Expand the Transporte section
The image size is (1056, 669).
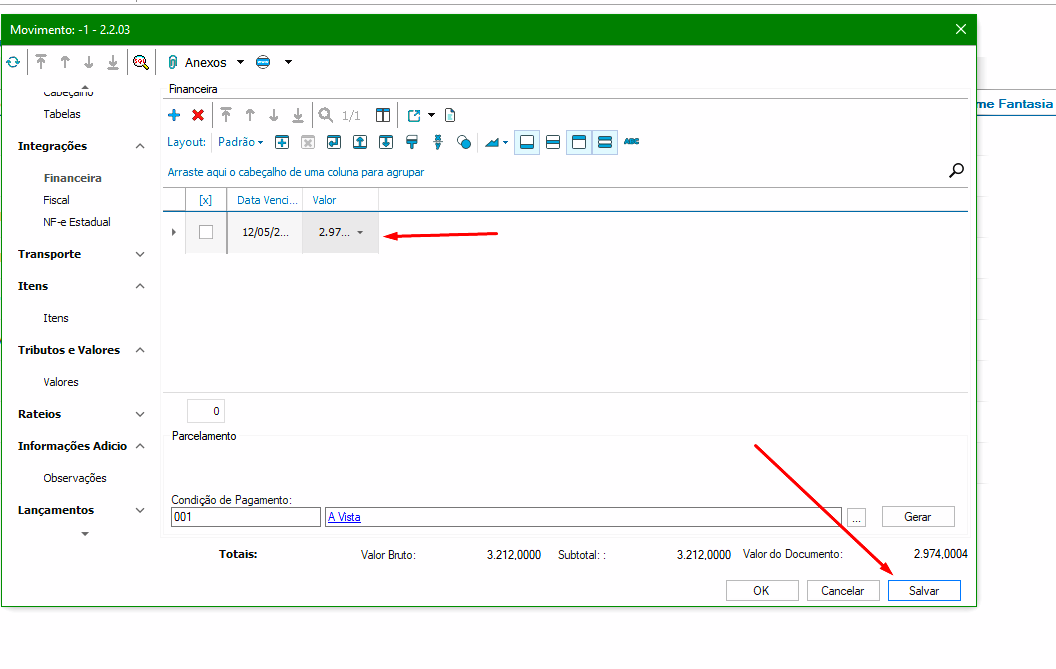click(x=140, y=254)
